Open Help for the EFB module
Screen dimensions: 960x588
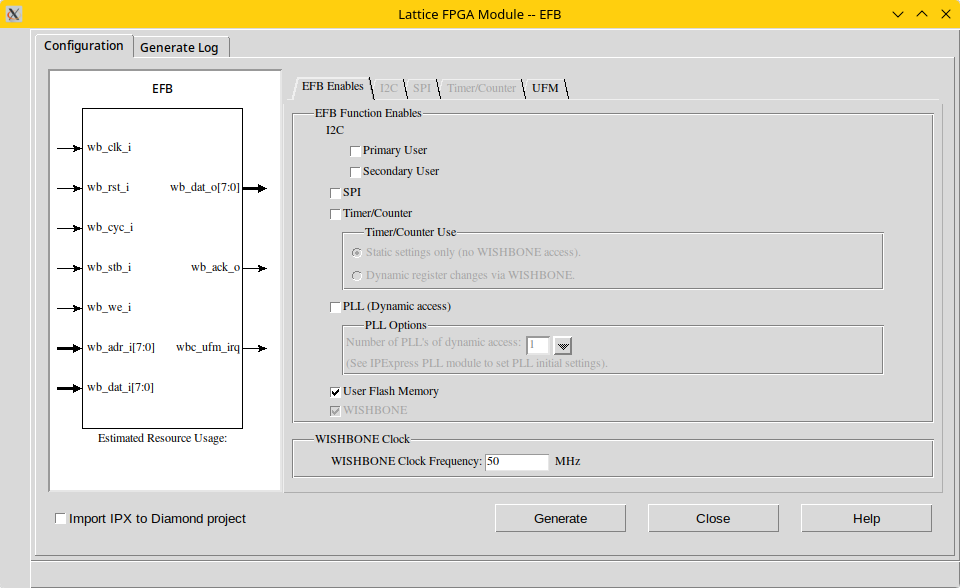tap(866, 518)
